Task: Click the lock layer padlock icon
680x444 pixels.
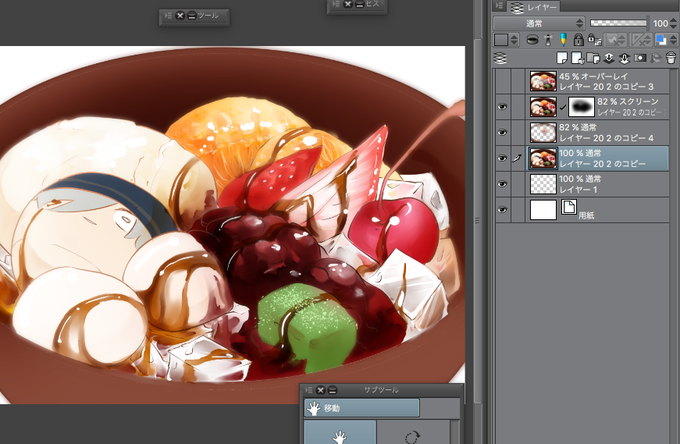Action: [x=578, y=40]
